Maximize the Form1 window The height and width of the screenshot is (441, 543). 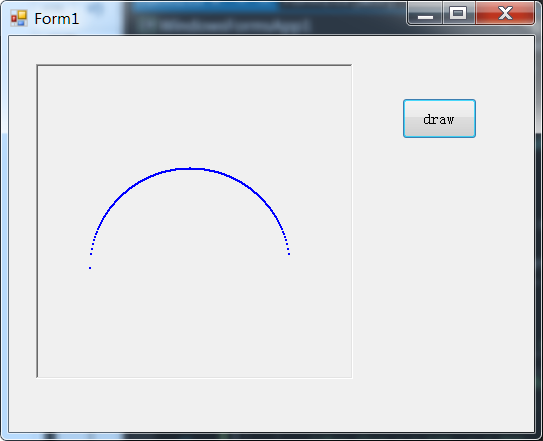pyautogui.click(x=458, y=14)
